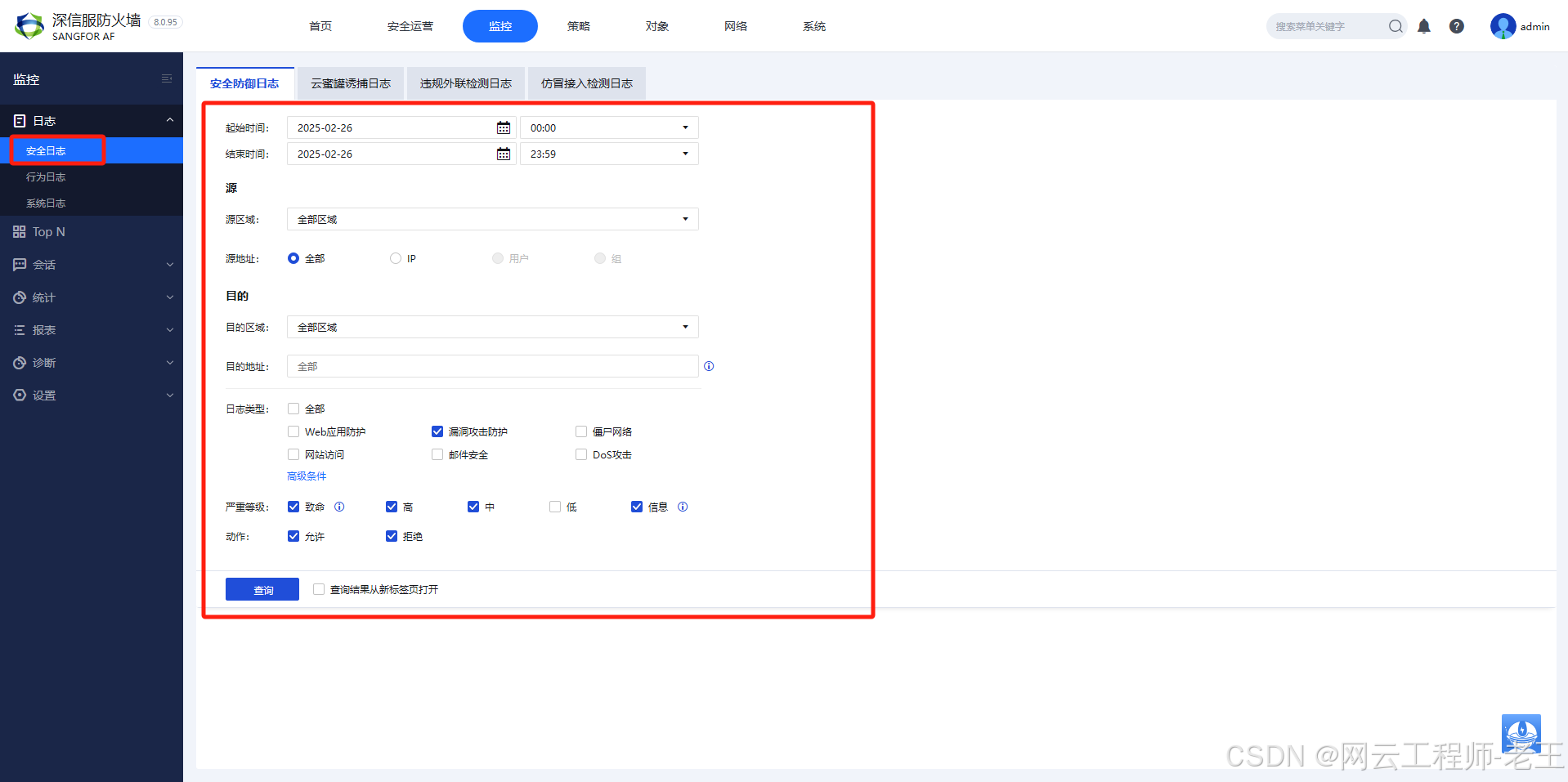The image size is (1568, 782).
Task: Click the info icon next to 目的地址
Action: [x=709, y=366]
